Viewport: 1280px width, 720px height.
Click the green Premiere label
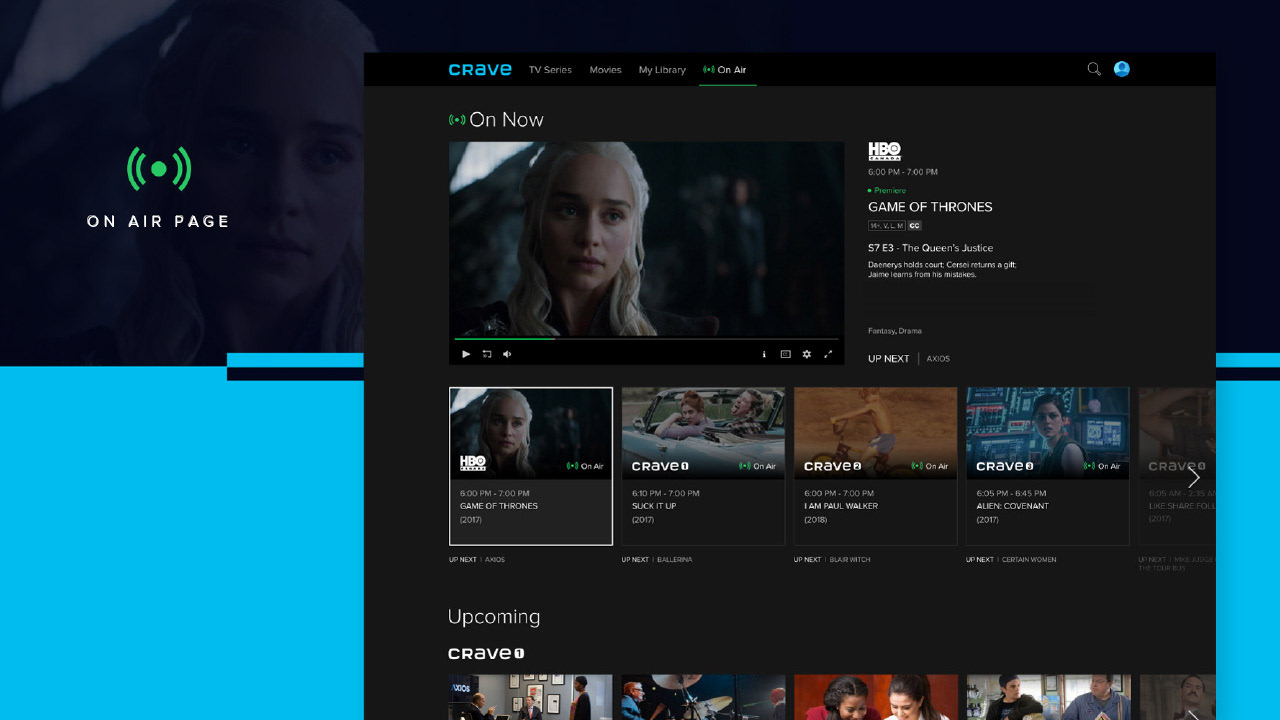887,190
